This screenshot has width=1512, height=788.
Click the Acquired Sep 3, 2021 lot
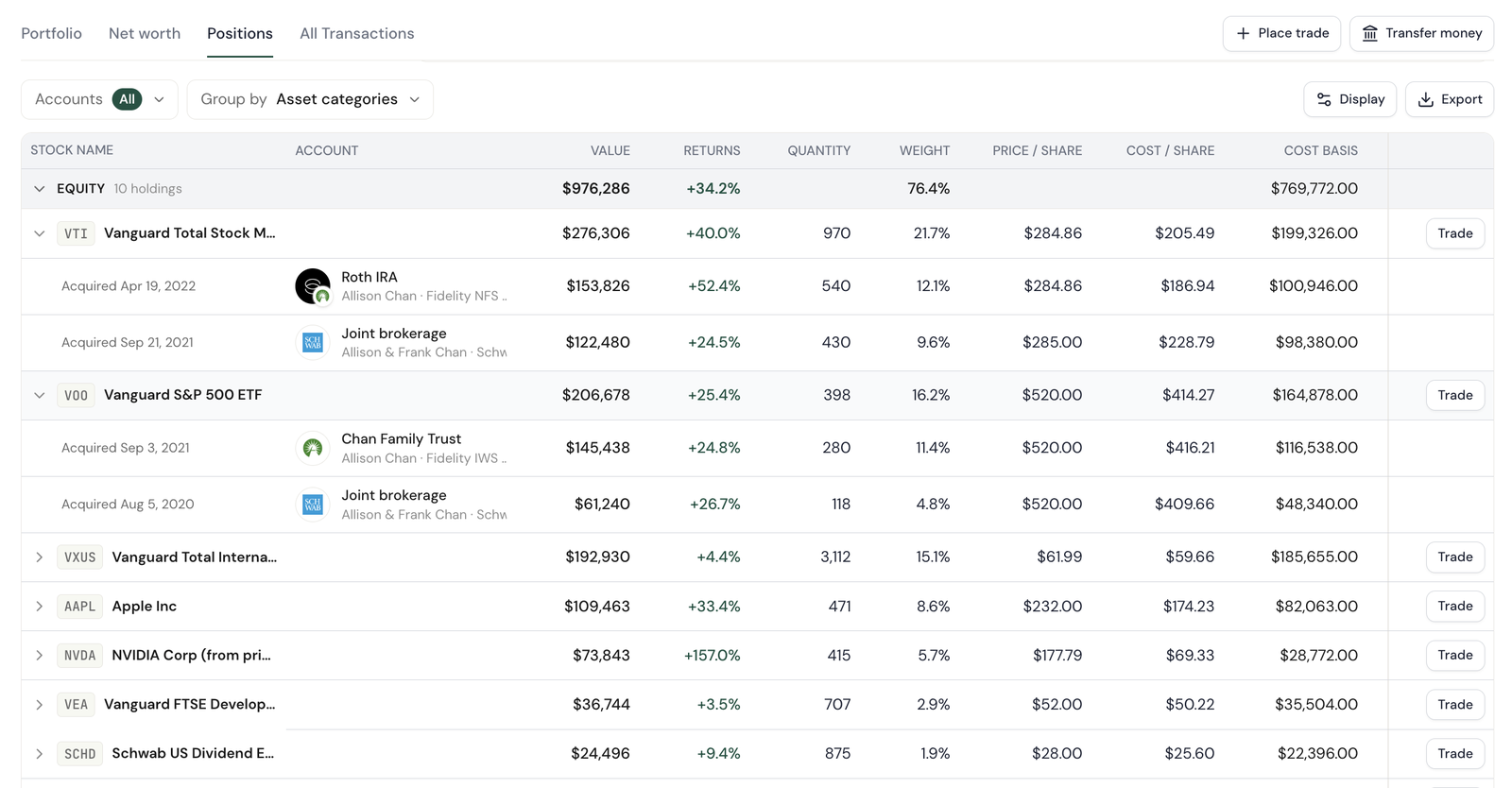125,448
